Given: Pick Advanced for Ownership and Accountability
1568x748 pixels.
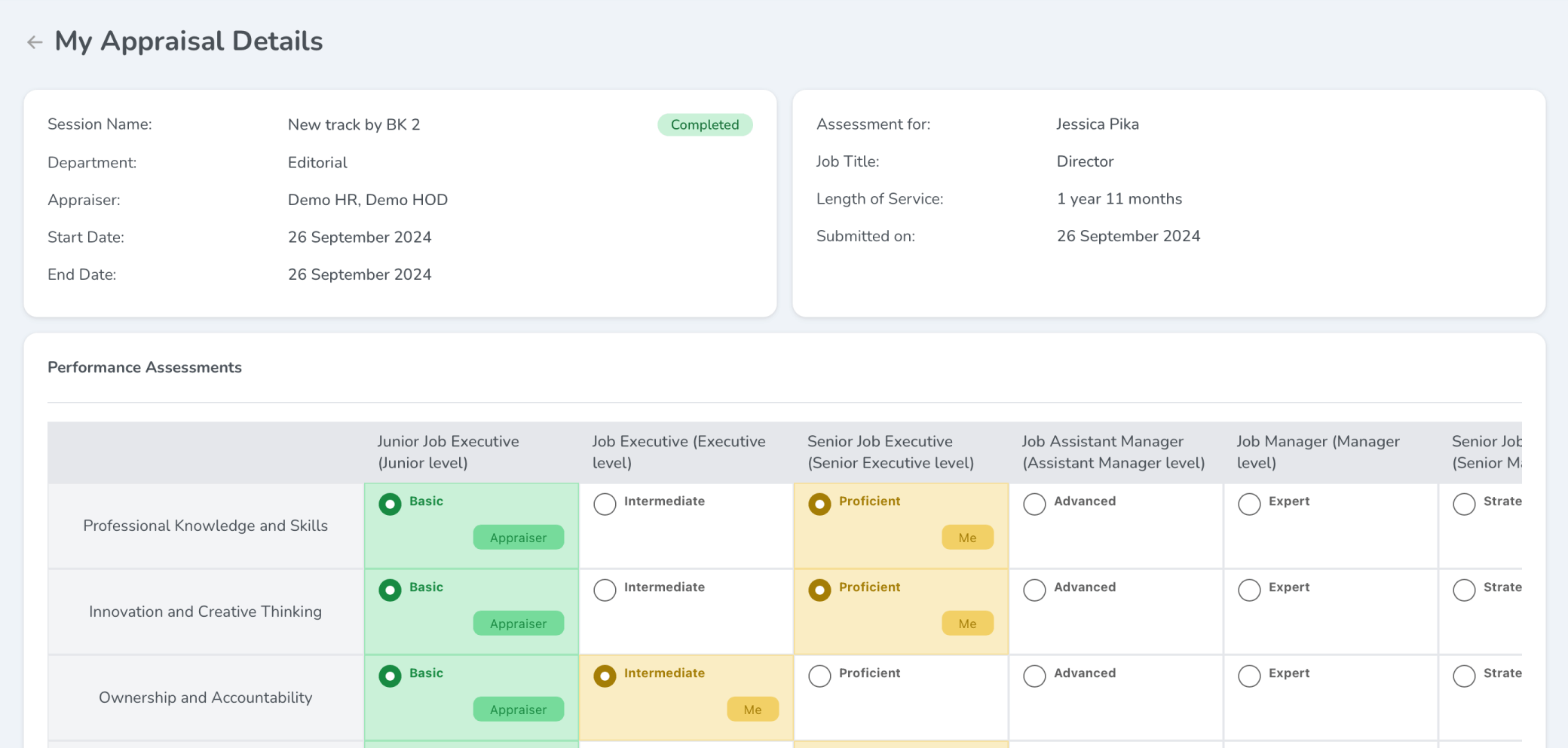Looking at the screenshot, I should [1034, 676].
